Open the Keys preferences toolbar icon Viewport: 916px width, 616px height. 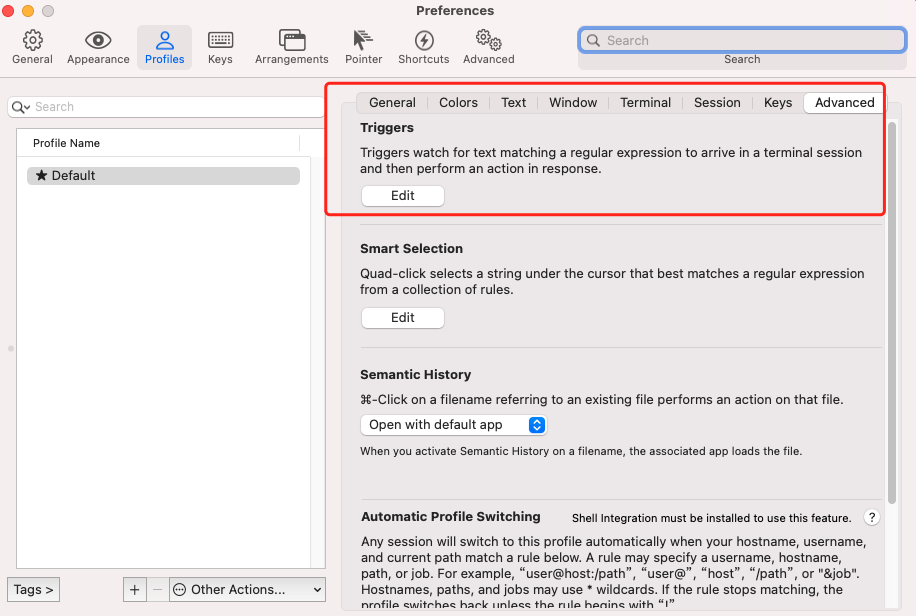[220, 46]
